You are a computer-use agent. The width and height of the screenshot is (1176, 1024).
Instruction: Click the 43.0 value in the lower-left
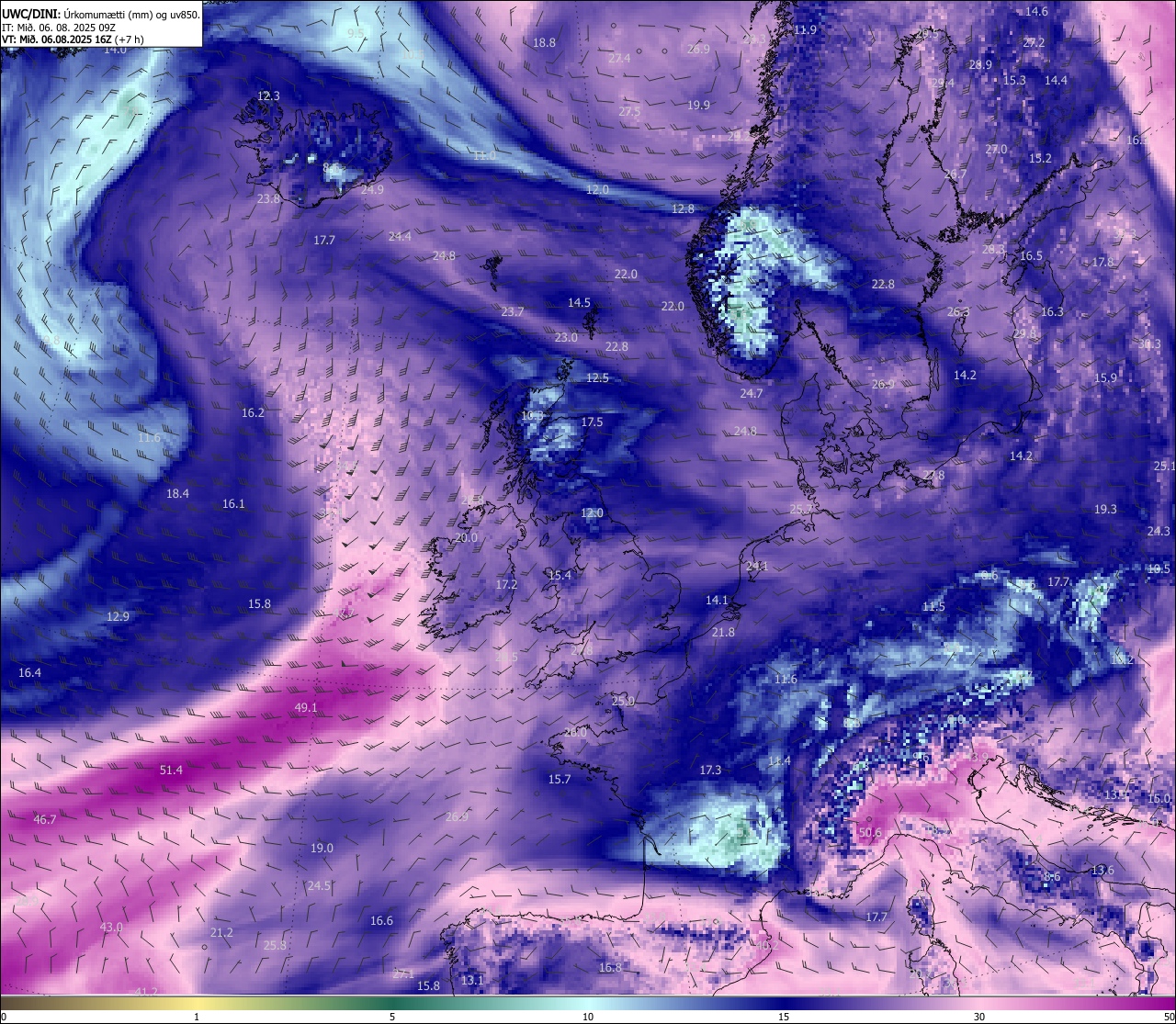[111, 927]
